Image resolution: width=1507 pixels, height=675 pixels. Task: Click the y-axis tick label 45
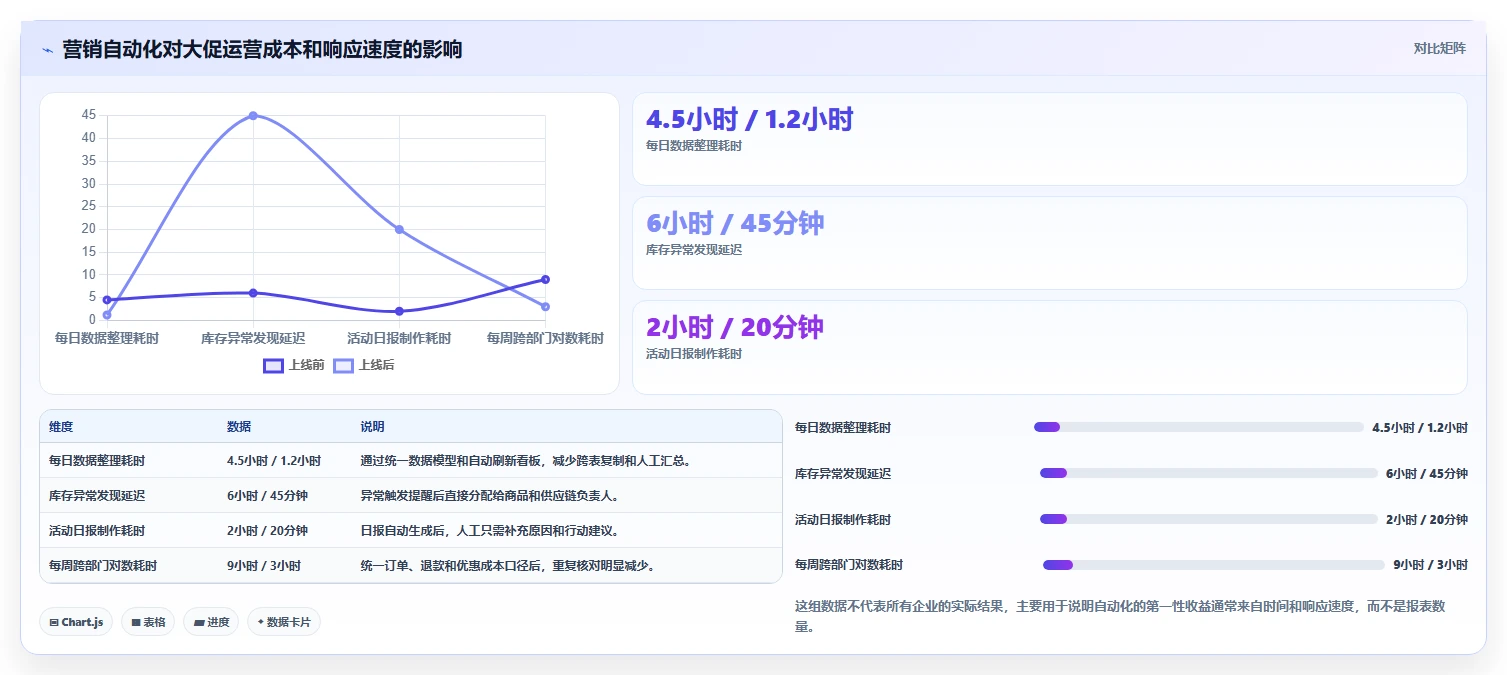89,115
